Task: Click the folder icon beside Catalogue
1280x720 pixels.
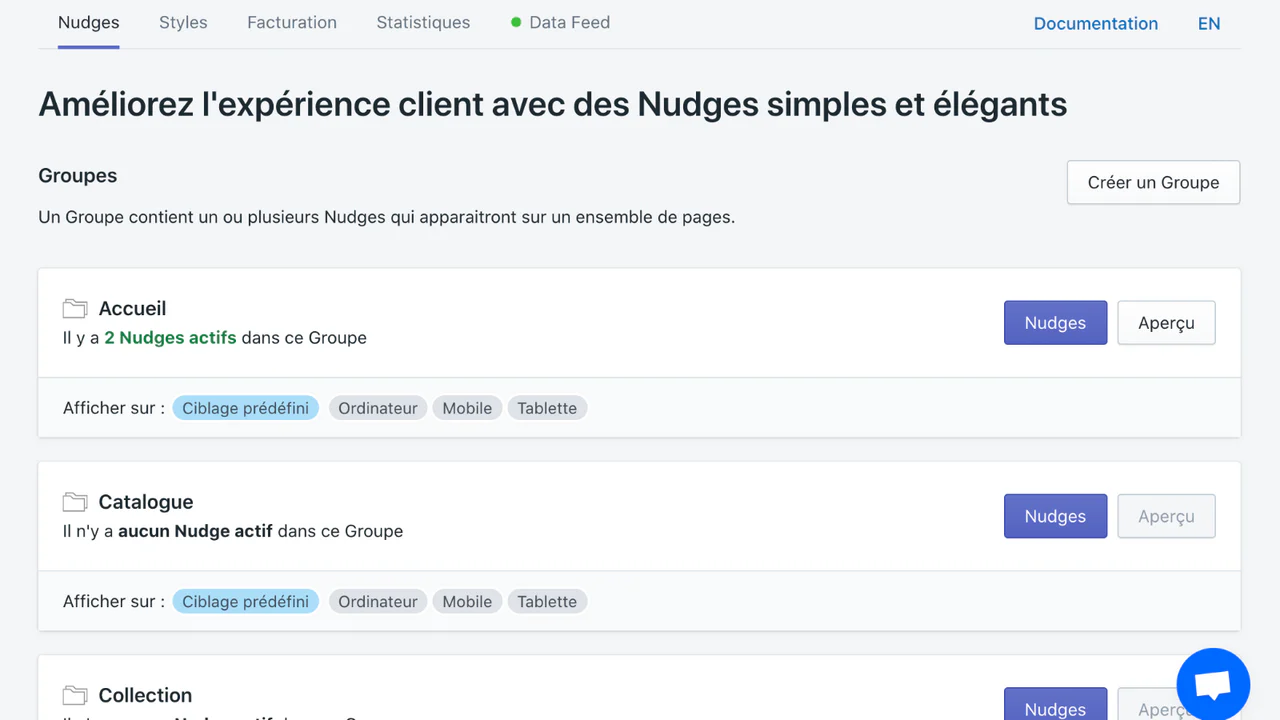Action: (x=75, y=501)
